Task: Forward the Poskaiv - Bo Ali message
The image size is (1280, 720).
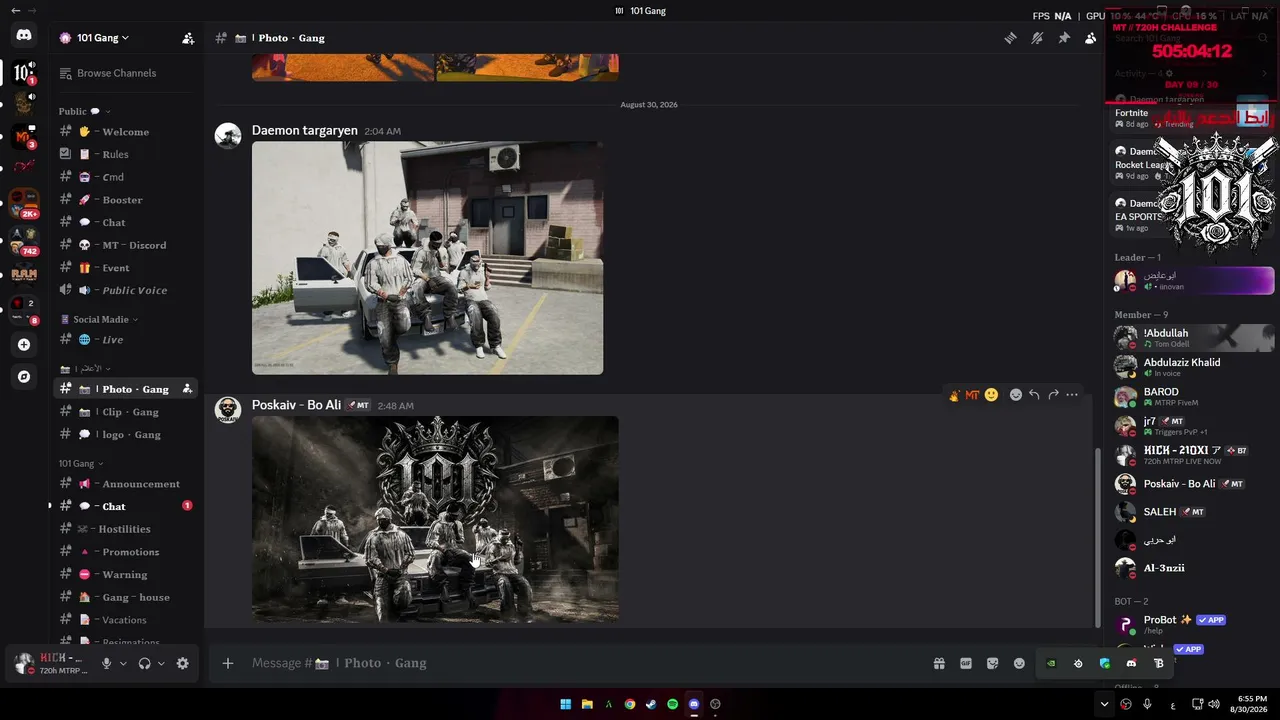Action: [x=1053, y=395]
